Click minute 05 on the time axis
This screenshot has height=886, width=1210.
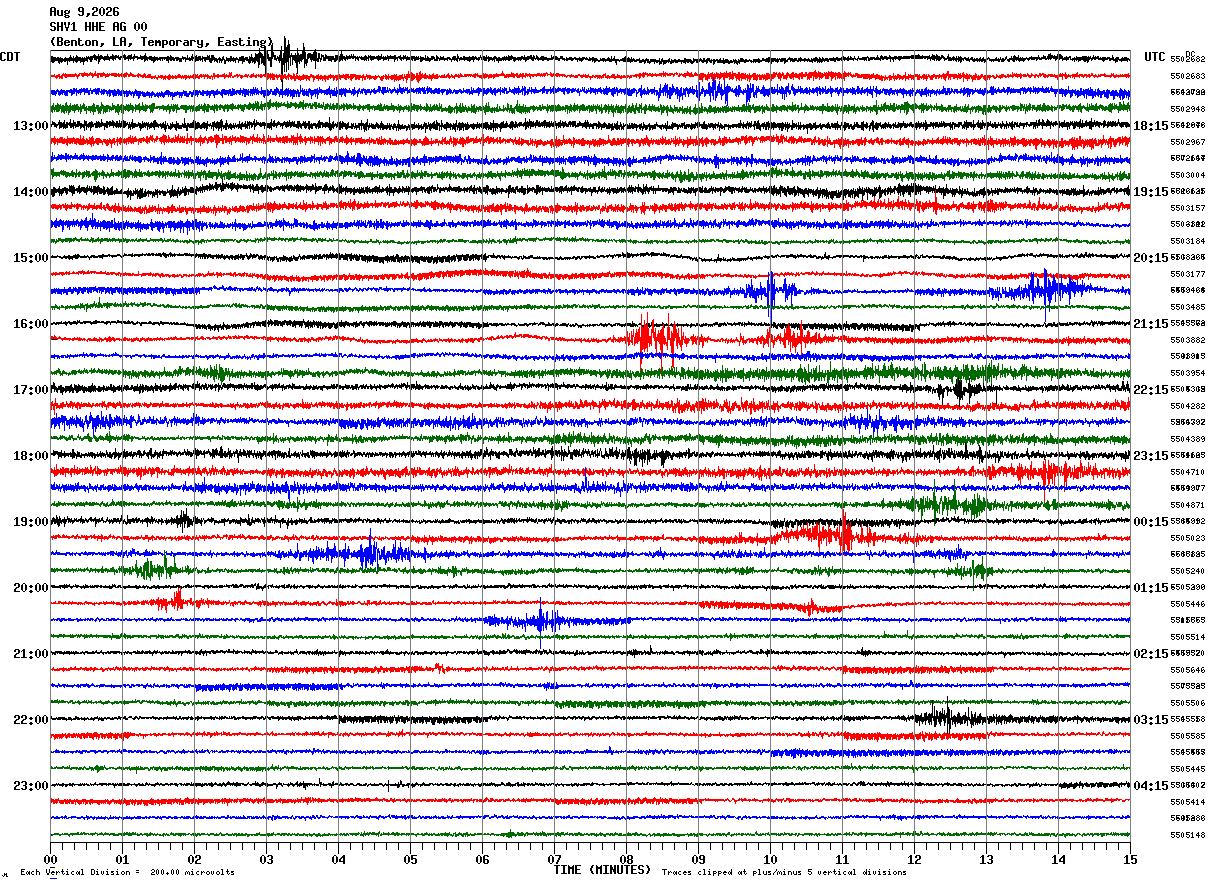coord(410,859)
